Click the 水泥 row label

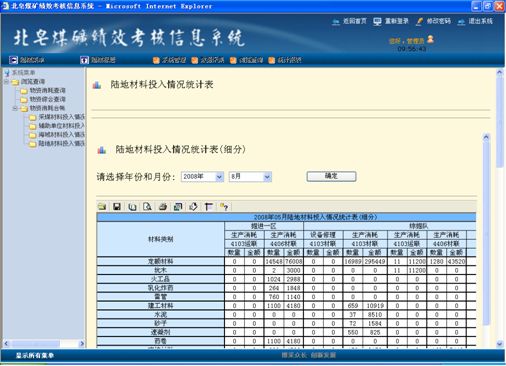click(161, 315)
